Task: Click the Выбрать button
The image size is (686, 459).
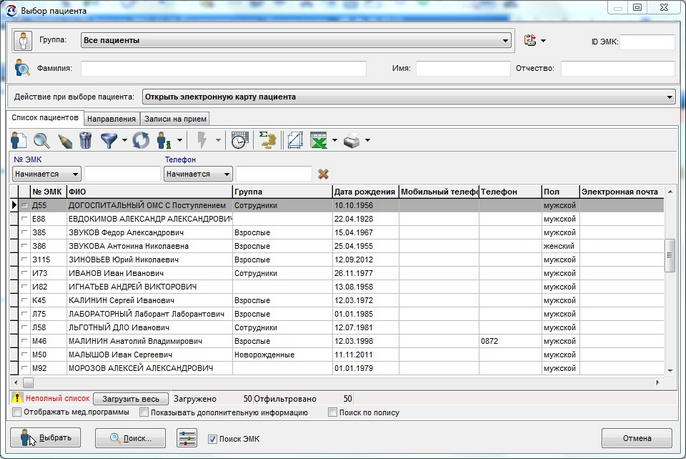Action: coord(46,438)
